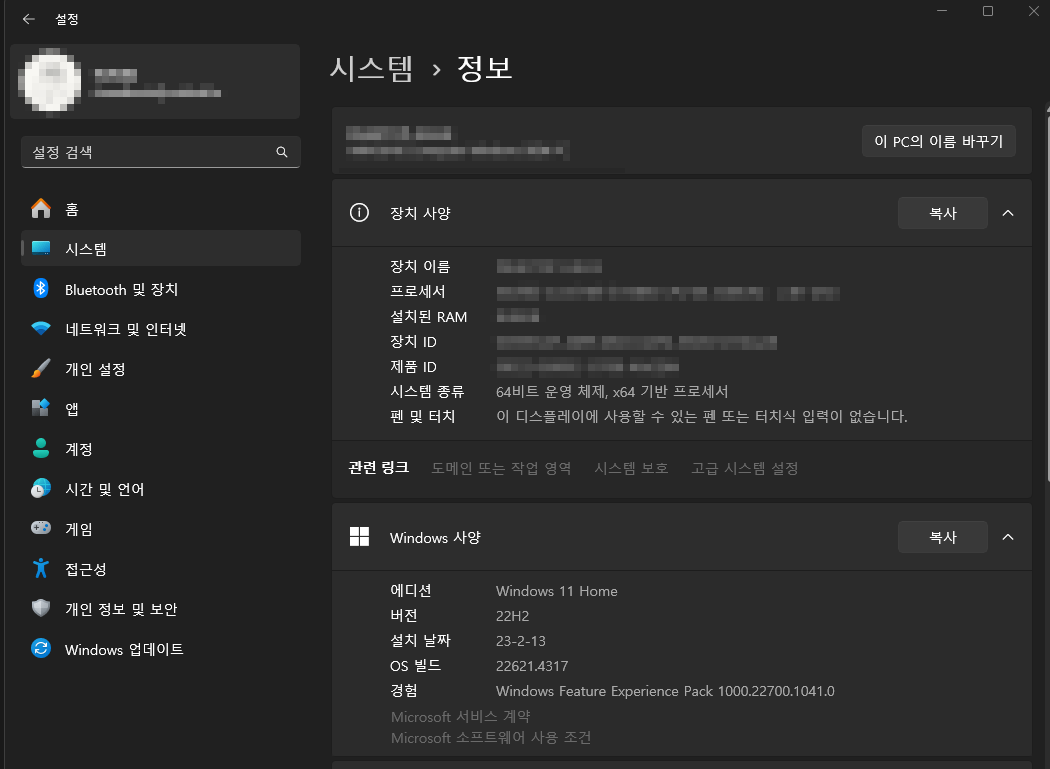Open Microsoft 소프트웨어 사용 조건 link
The image size is (1050, 769).
[x=491, y=738]
